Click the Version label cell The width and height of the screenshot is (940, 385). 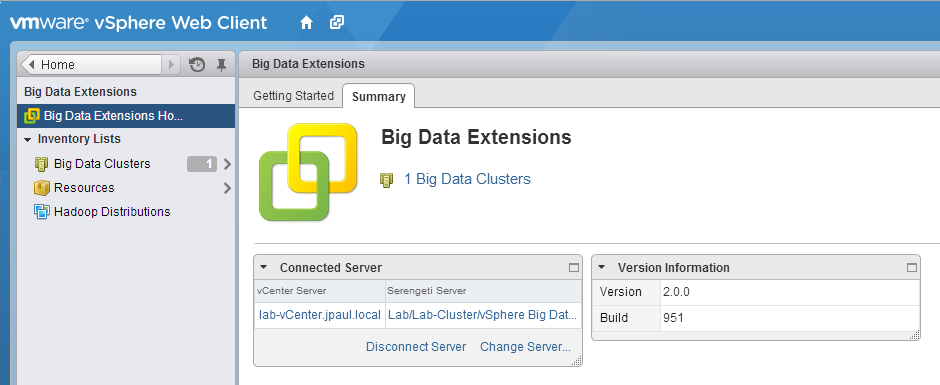click(x=626, y=292)
